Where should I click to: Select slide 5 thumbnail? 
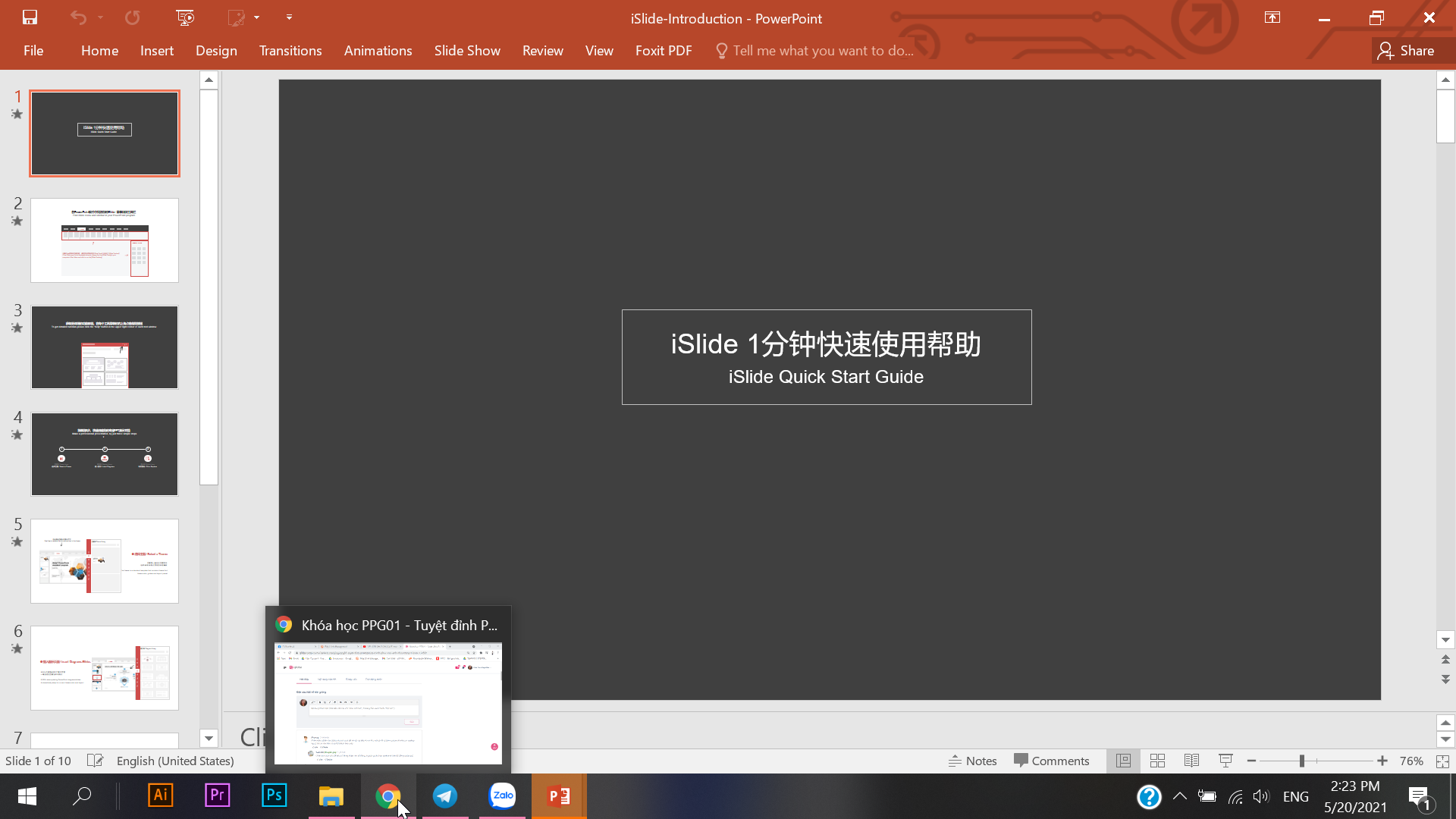coord(105,561)
